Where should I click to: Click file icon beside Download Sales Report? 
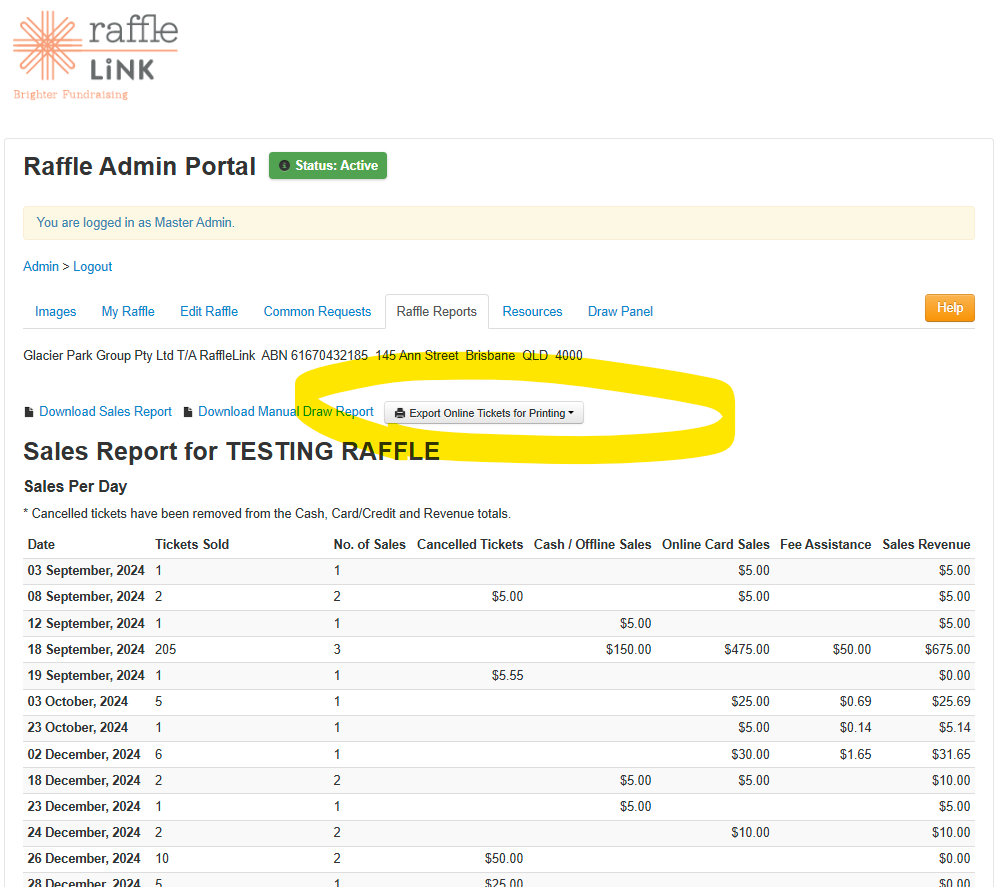coord(28,412)
